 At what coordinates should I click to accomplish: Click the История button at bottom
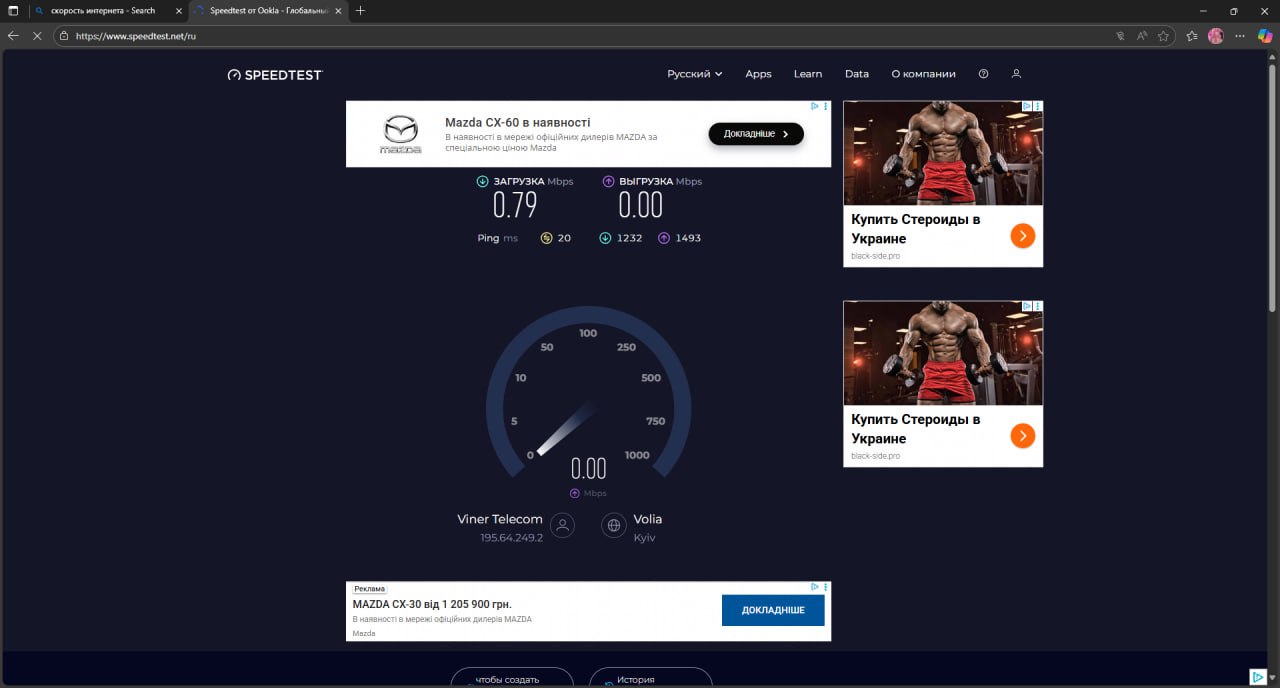click(650, 677)
